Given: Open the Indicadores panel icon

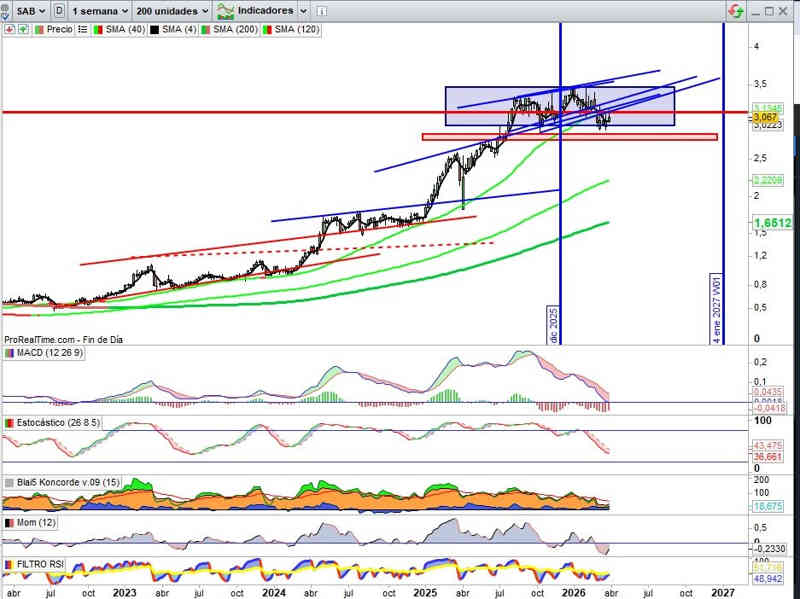Looking at the screenshot, I should coord(227,10).
